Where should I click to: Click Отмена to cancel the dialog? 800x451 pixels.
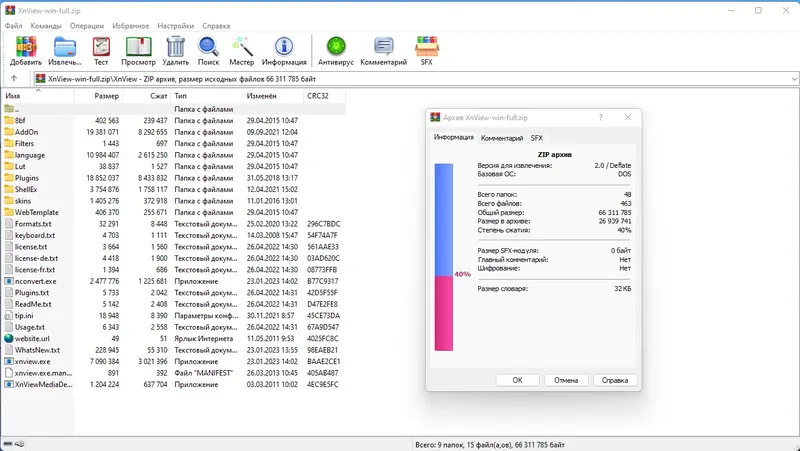[x=566, y=380]
